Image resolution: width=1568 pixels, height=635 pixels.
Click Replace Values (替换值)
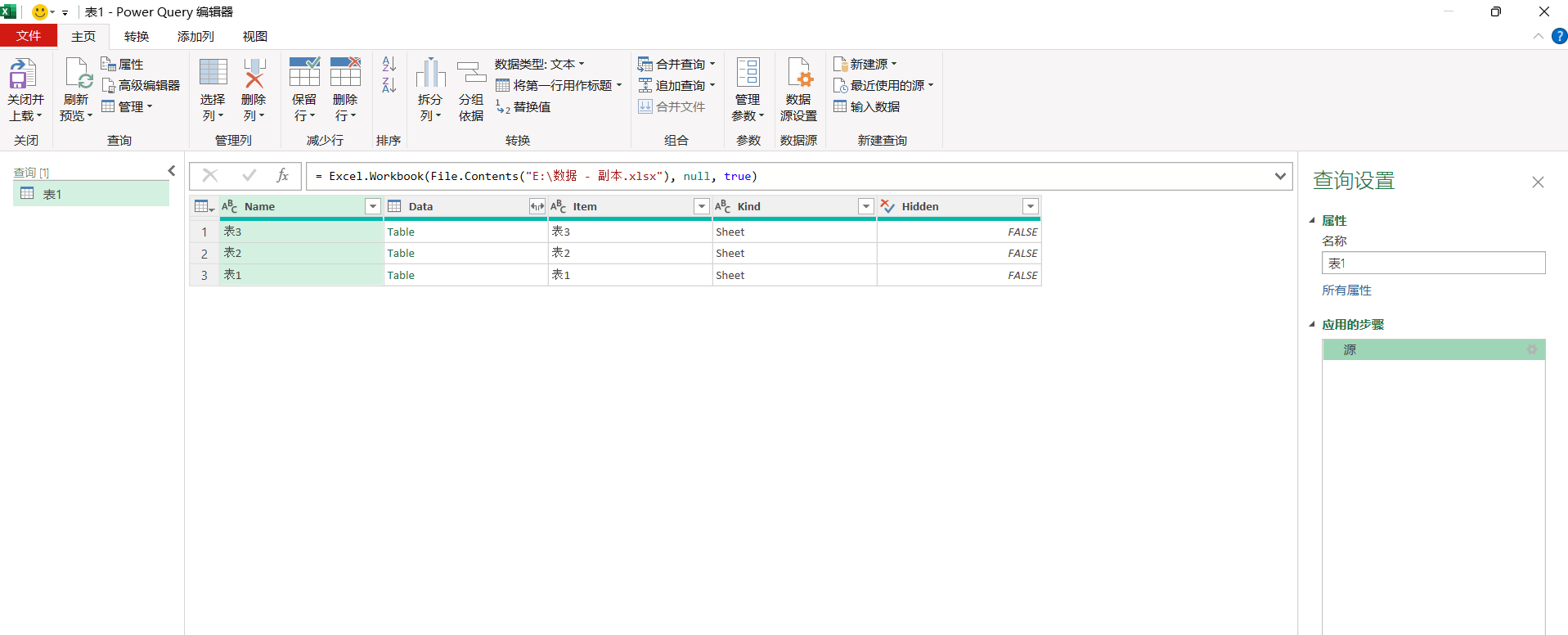click(x=523, y=106)
